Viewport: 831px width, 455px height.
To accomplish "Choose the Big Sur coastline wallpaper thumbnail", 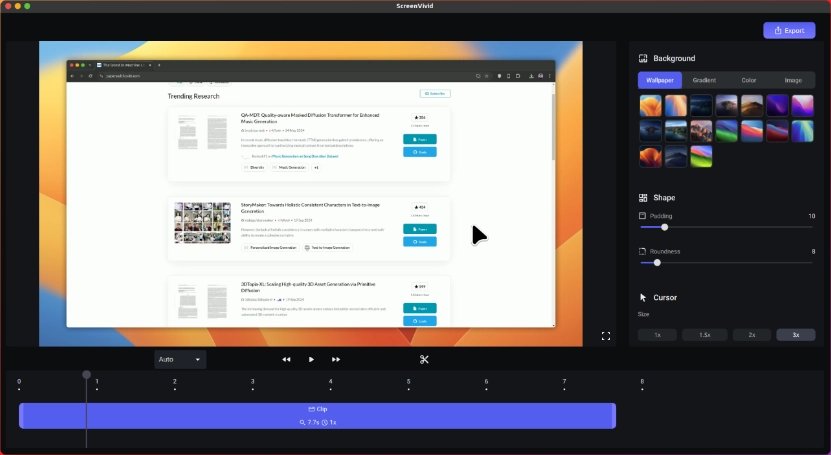I will coord(676,131).
